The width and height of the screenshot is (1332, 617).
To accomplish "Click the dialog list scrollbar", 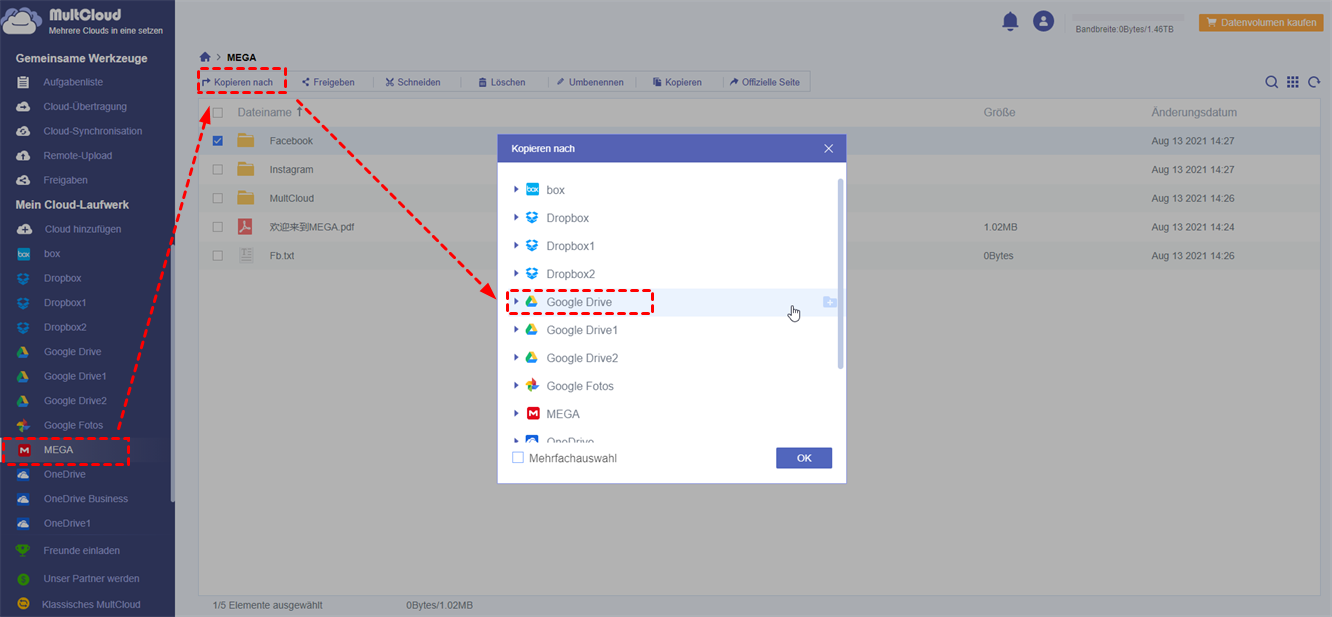I will (841, 274).
